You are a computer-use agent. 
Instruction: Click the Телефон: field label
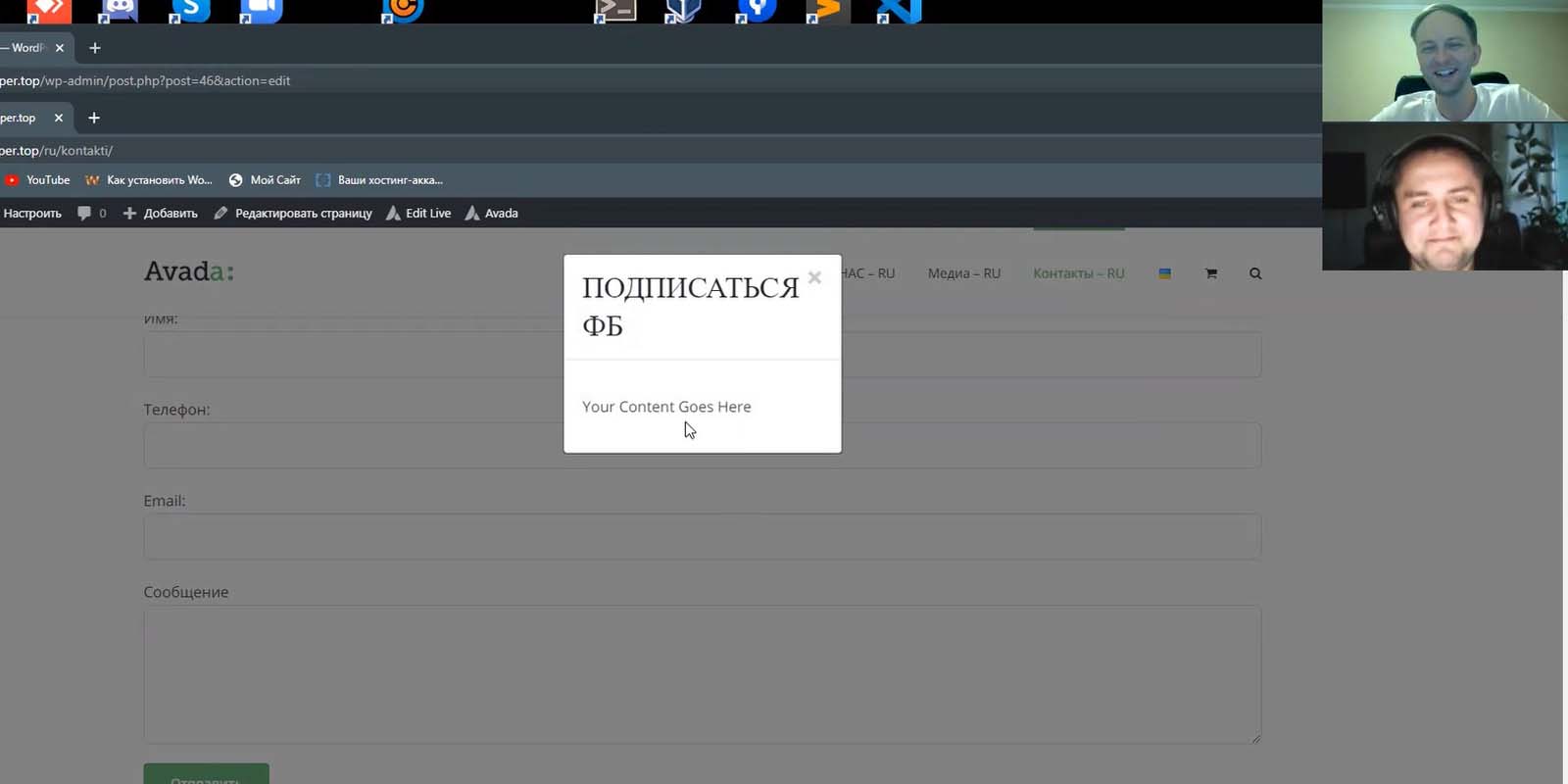[x=176, y=410]
